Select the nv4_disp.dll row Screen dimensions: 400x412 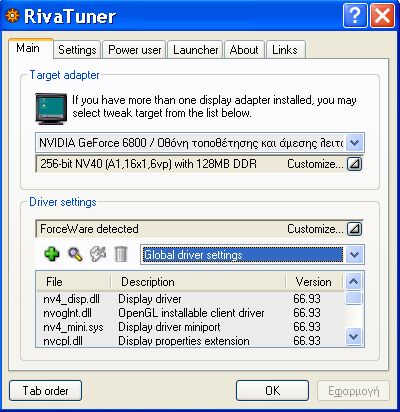click(190, 299)
